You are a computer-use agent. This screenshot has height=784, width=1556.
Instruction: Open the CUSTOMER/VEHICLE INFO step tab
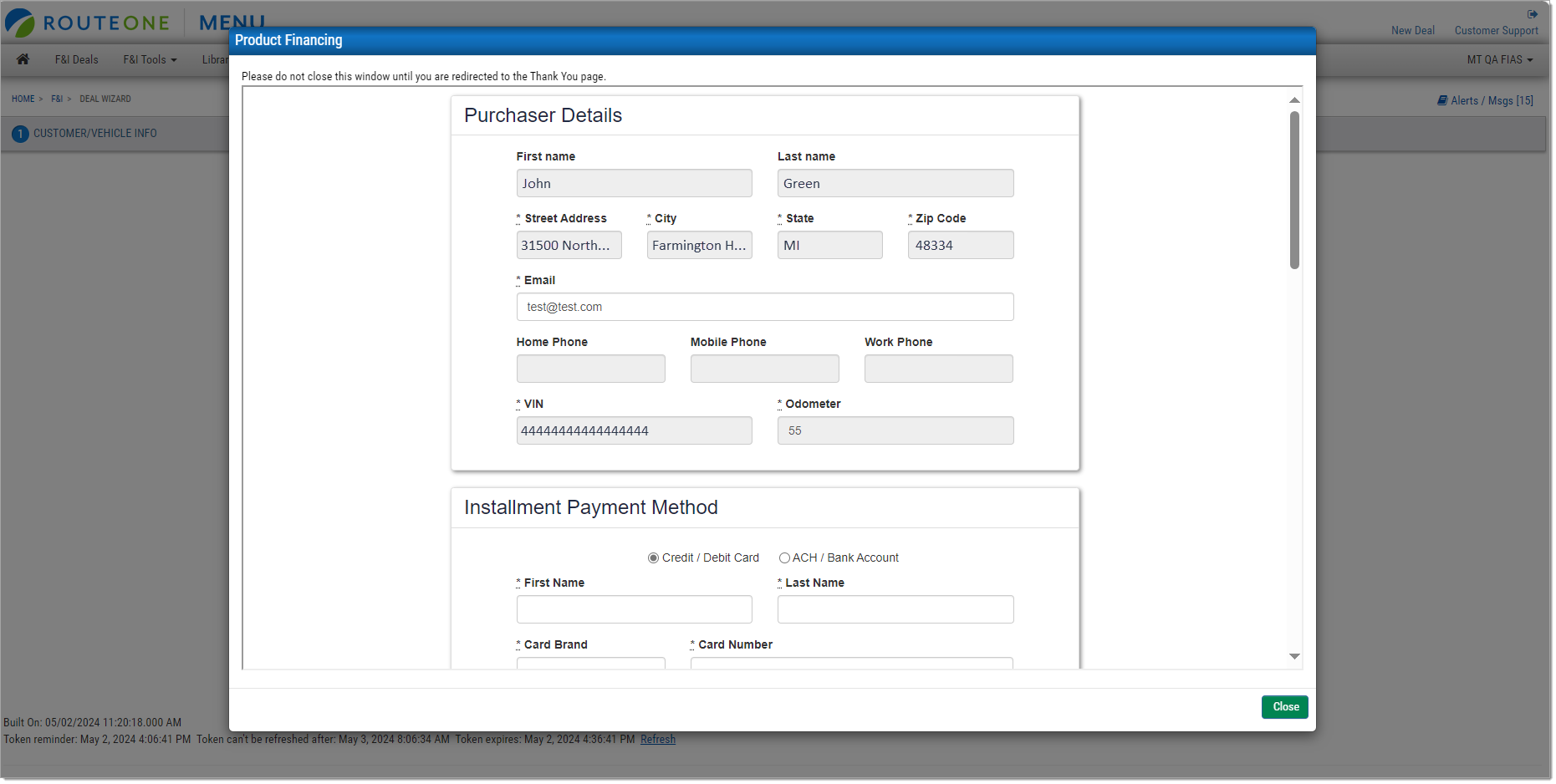click(x=95, y=134)
